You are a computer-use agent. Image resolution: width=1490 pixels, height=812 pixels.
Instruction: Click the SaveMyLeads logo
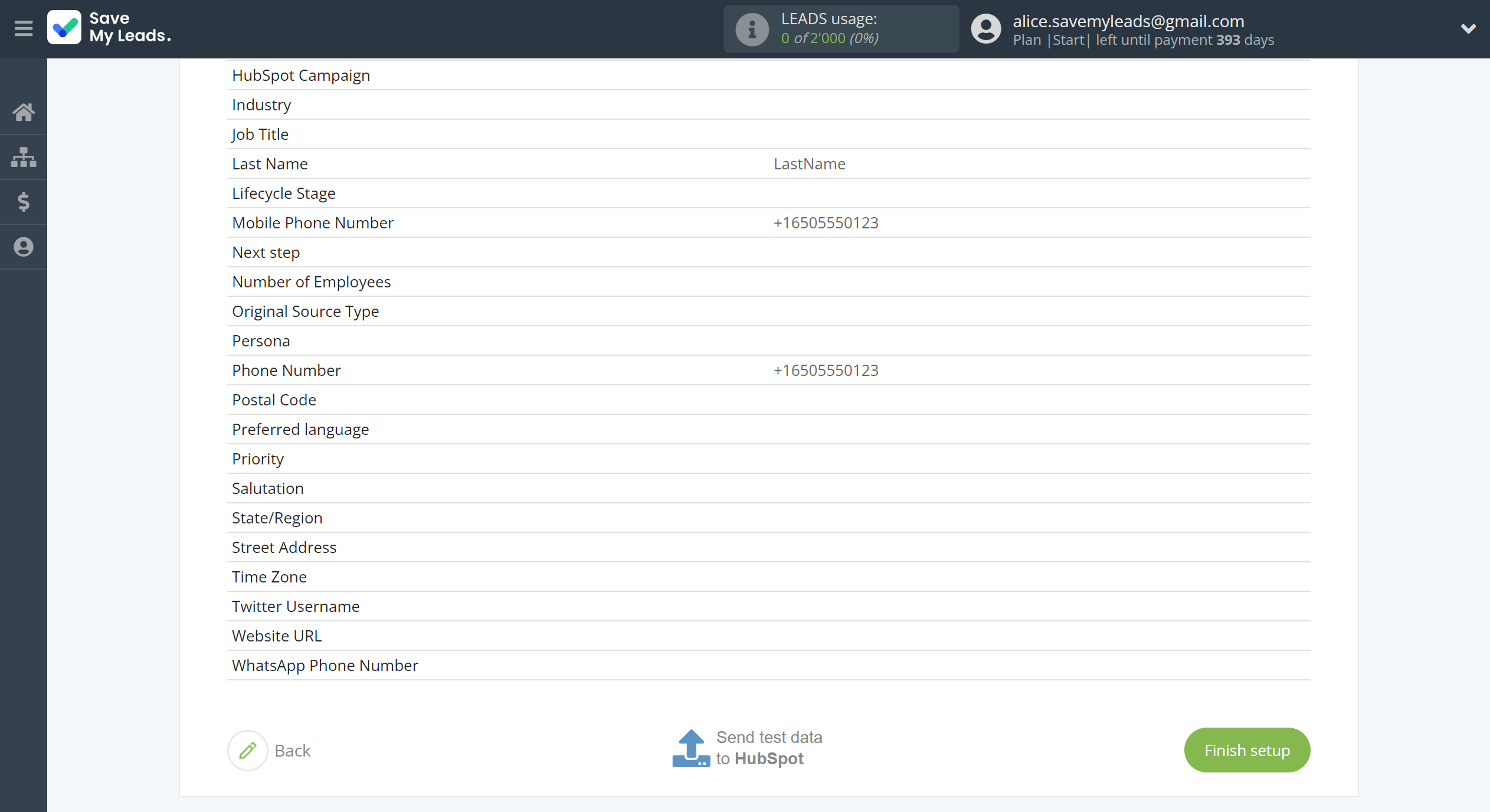[x=64, y=28]
